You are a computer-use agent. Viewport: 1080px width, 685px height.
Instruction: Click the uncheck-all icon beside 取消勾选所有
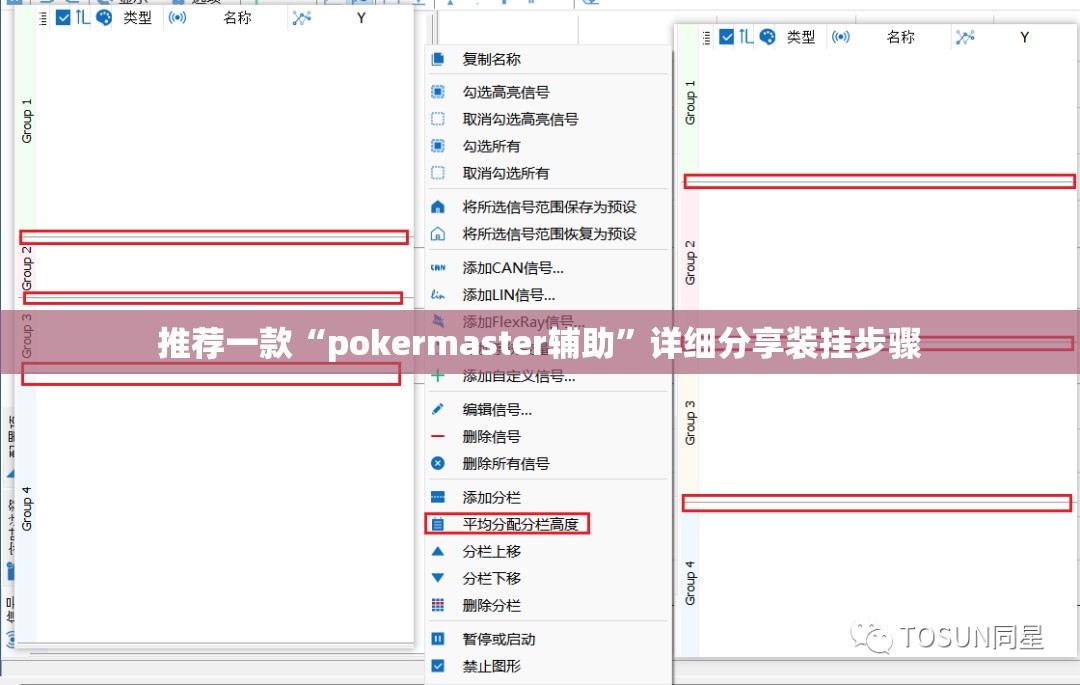point(437,173)
